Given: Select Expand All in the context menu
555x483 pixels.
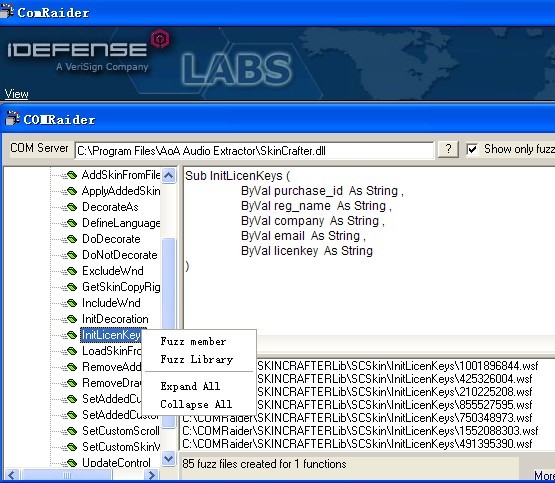Looking at the screenshot, I should (190, 386).
